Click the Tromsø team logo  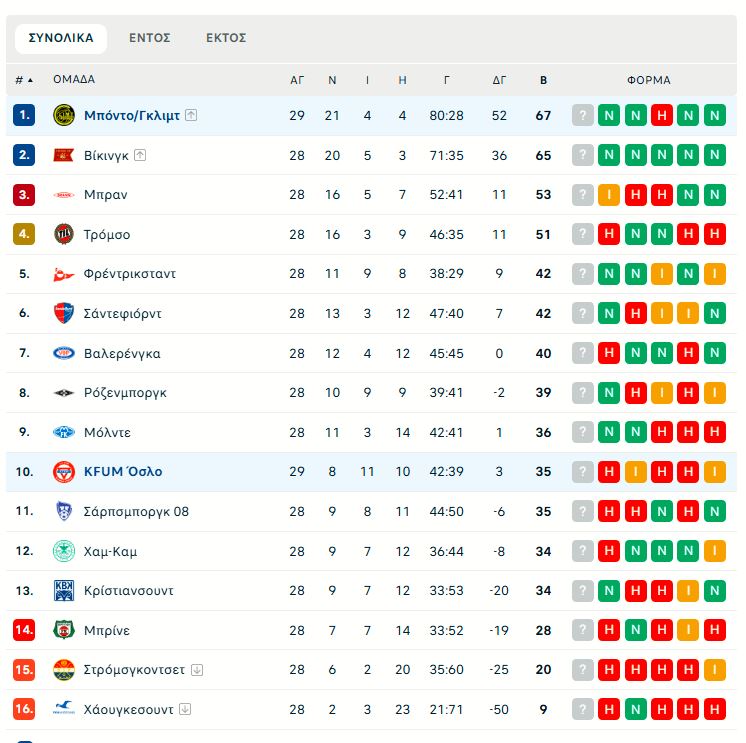coord(64,234)
